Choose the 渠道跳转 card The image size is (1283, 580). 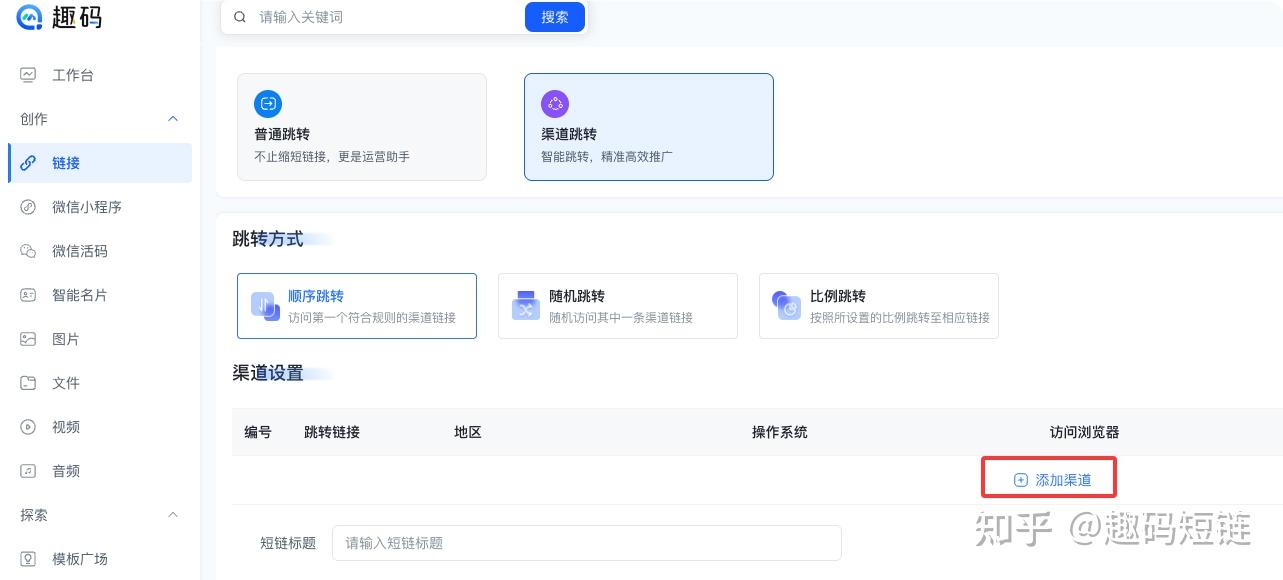[x=649, y=127]
